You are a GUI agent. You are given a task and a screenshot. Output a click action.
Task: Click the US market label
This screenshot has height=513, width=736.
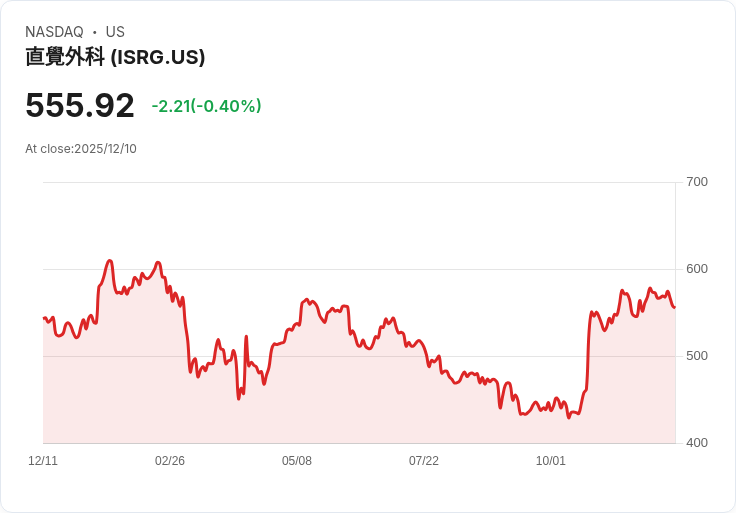coord(115,32)
